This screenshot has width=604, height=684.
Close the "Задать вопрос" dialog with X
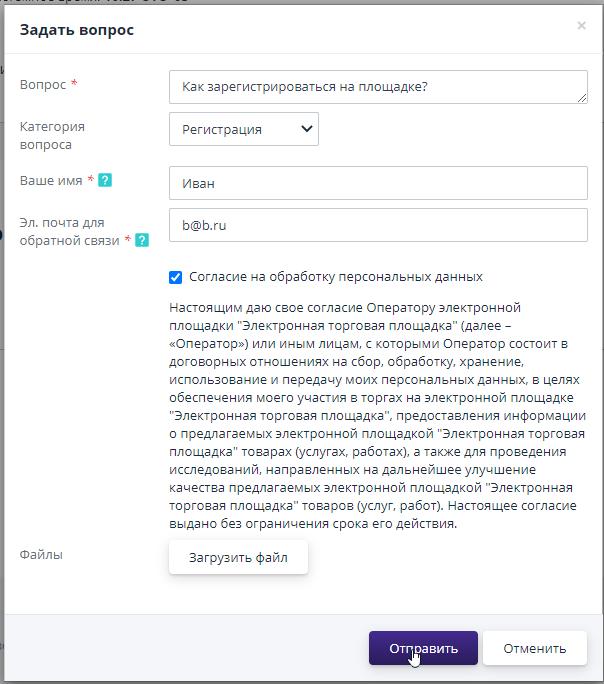click(x=581, y=26)
